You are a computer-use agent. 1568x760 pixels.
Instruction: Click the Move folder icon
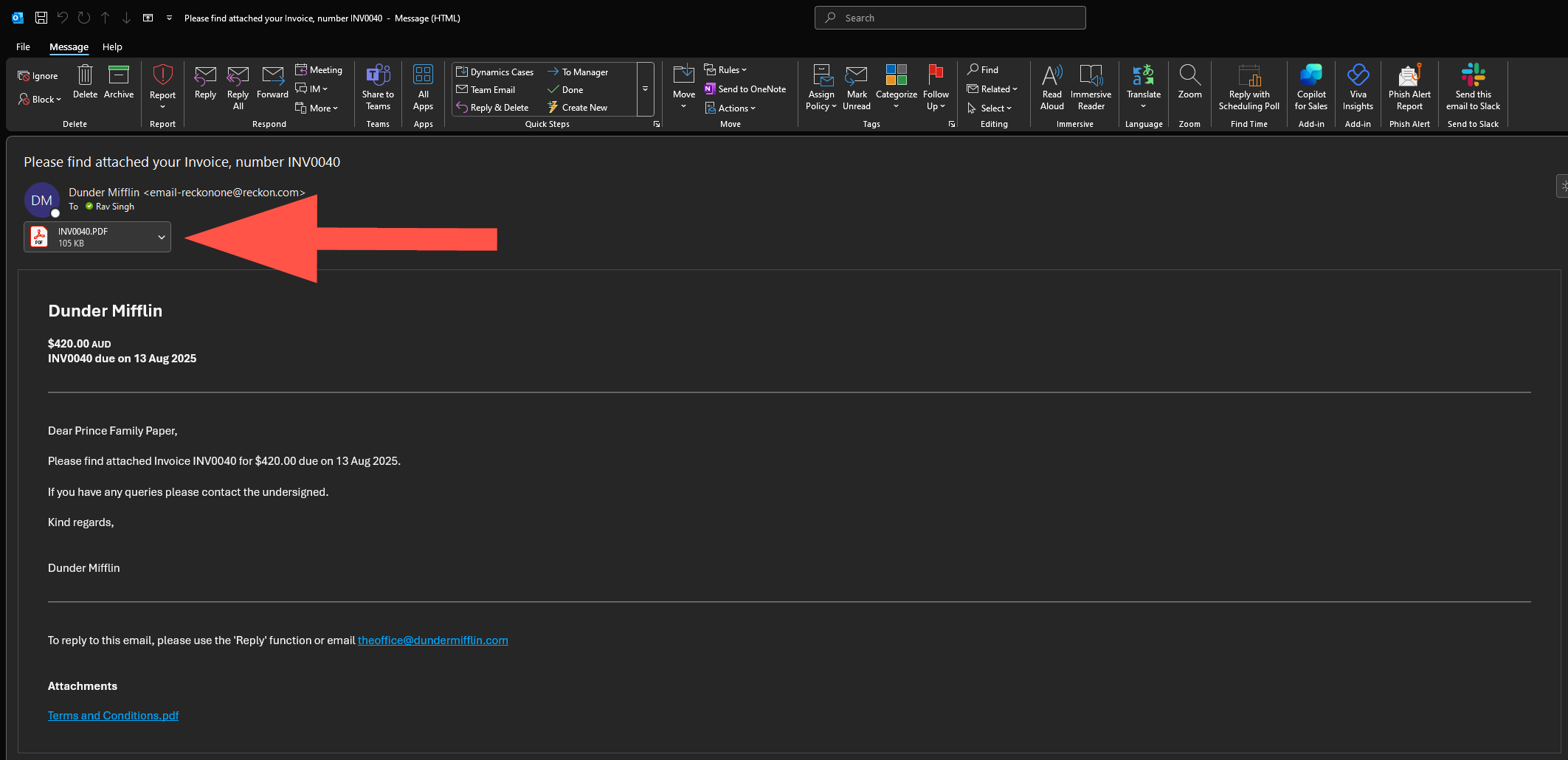coord(684,86)
